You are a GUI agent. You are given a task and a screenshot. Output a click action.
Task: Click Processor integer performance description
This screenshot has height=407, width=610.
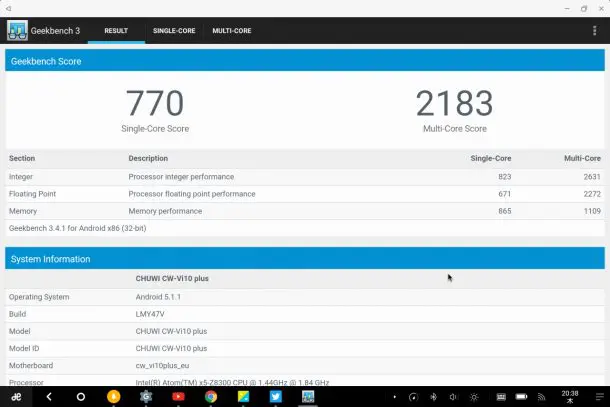(181, 177)
